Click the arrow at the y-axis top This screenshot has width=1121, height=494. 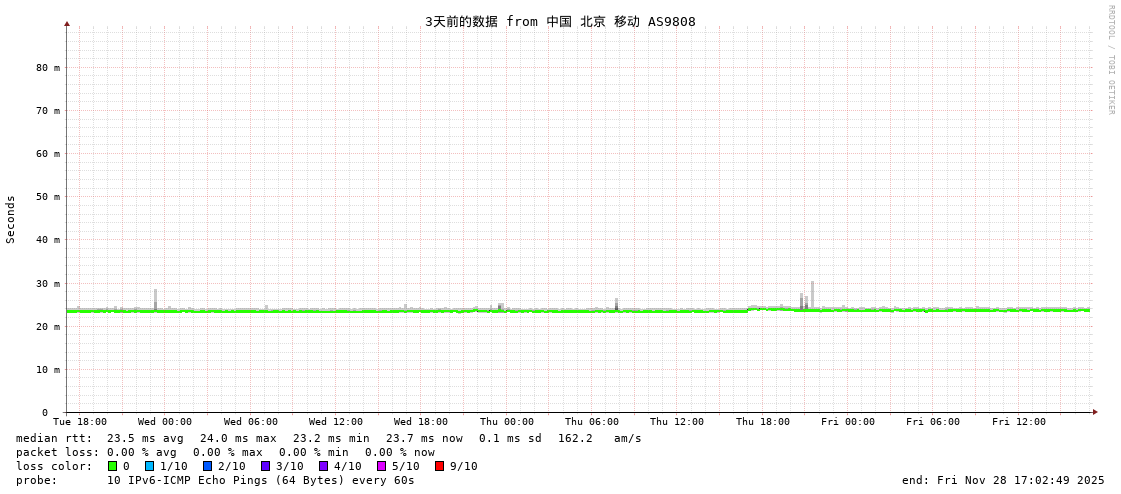point(67,23)
